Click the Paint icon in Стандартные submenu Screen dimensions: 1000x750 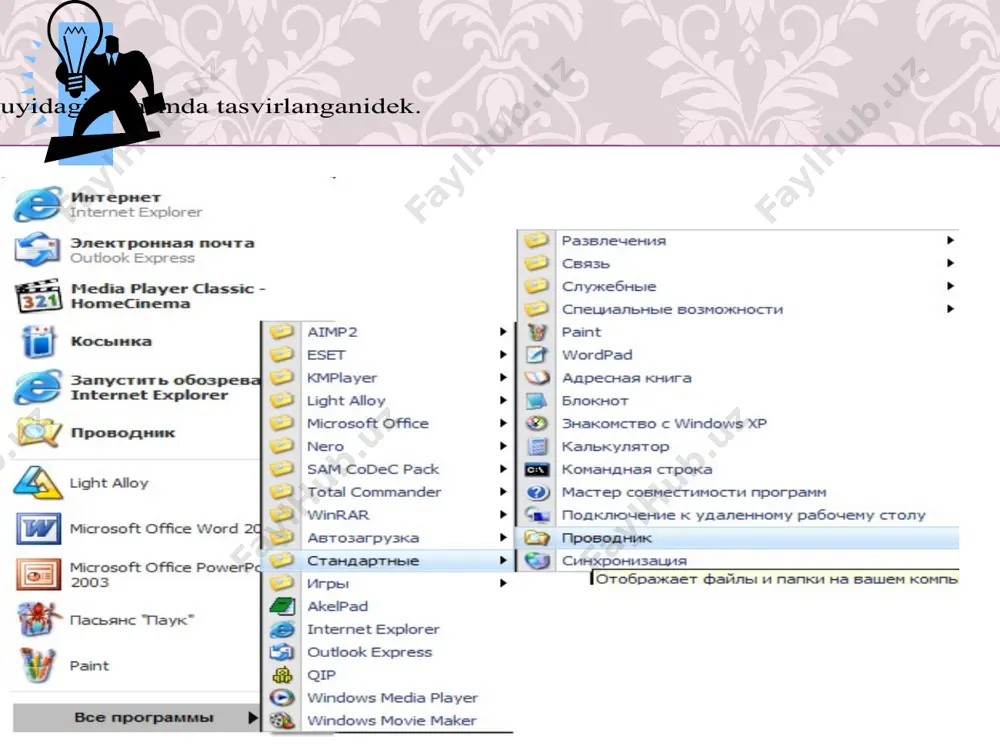tap(537, 332)
